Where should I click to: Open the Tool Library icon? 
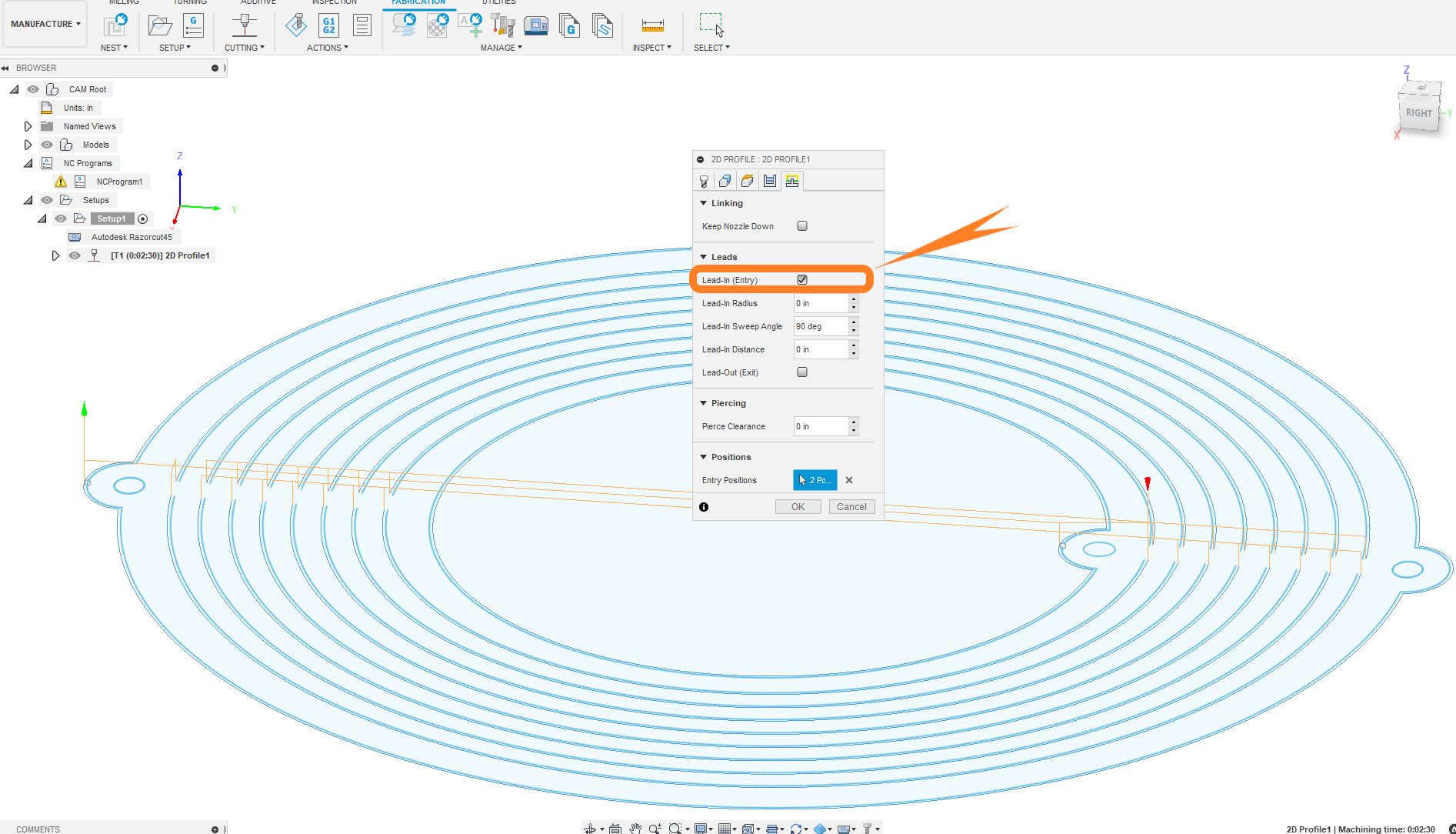[x=502, y=25]
